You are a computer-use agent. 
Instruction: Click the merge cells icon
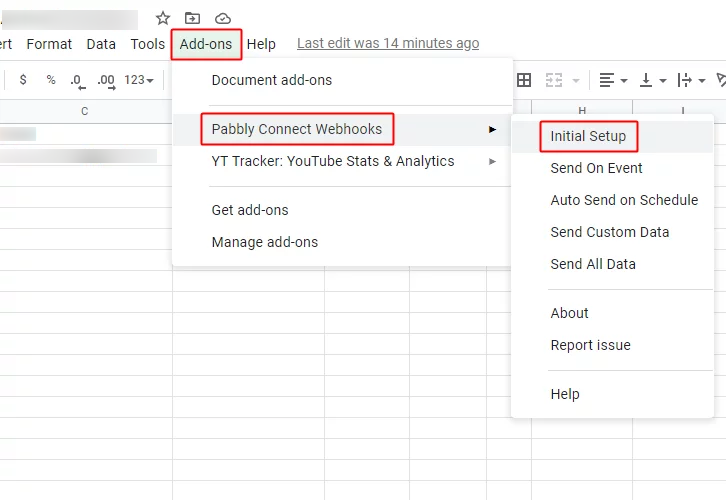[x=553, y=80]
